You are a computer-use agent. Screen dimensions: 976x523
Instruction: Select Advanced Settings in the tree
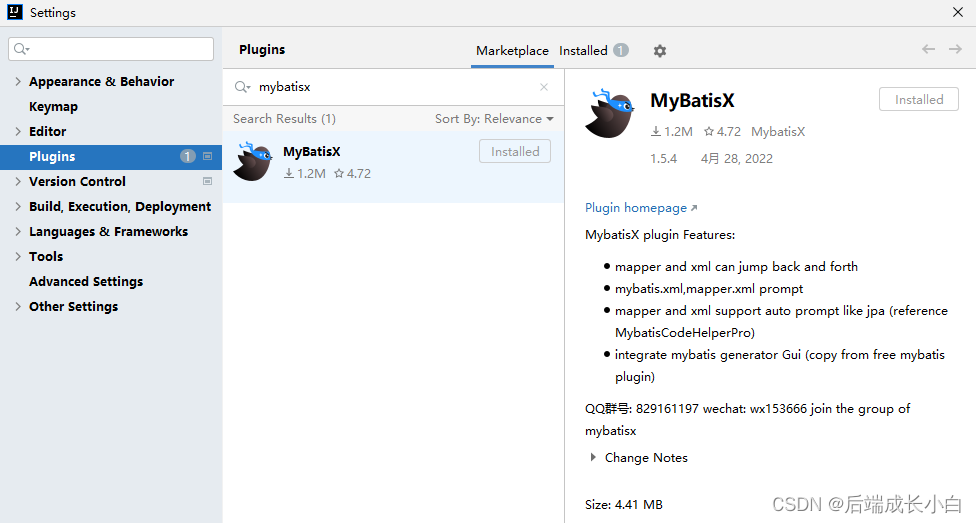[86, 281]
